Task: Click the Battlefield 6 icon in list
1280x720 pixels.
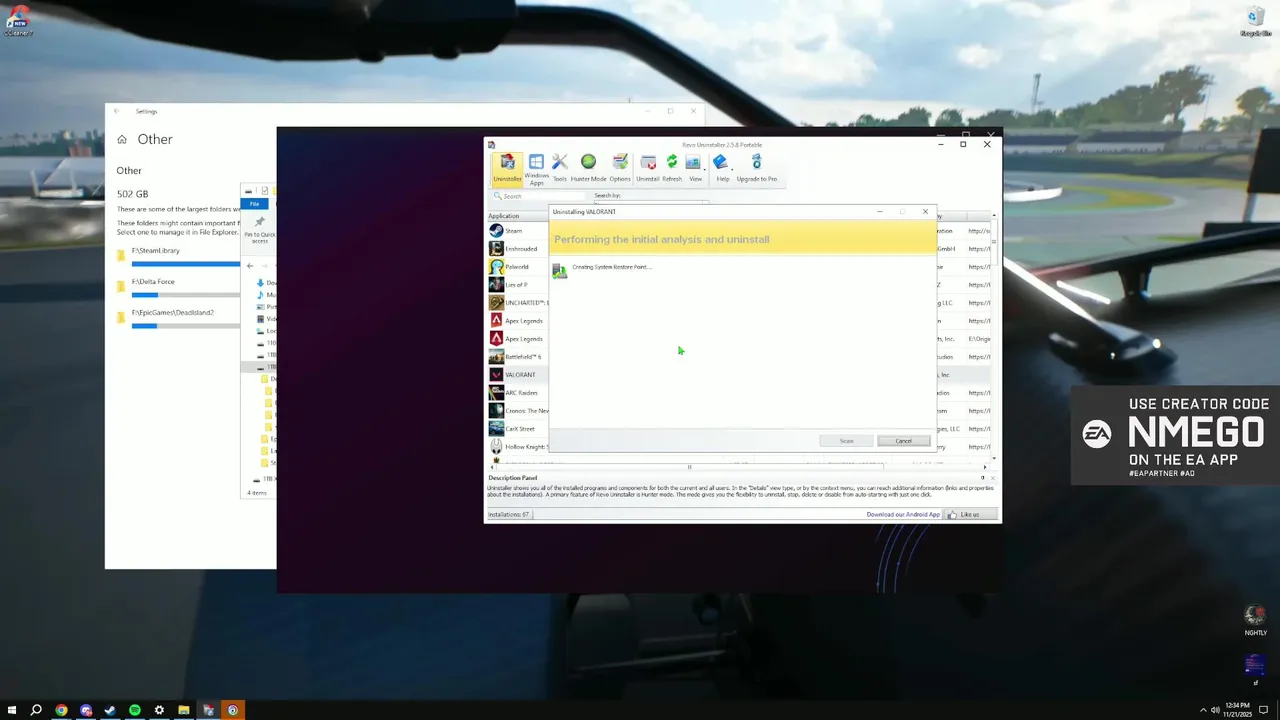Action: click(496, 357)
